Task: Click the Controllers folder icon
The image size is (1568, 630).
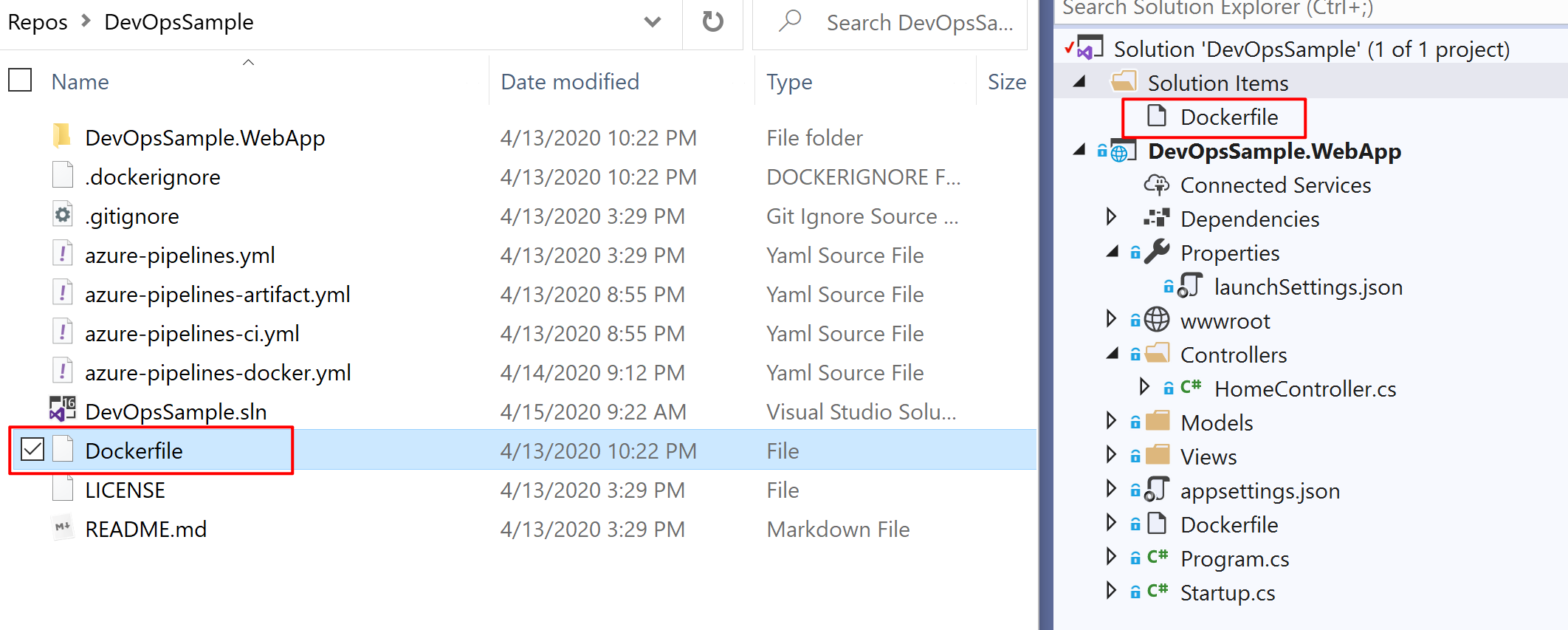Action: tap(1157, 354)
